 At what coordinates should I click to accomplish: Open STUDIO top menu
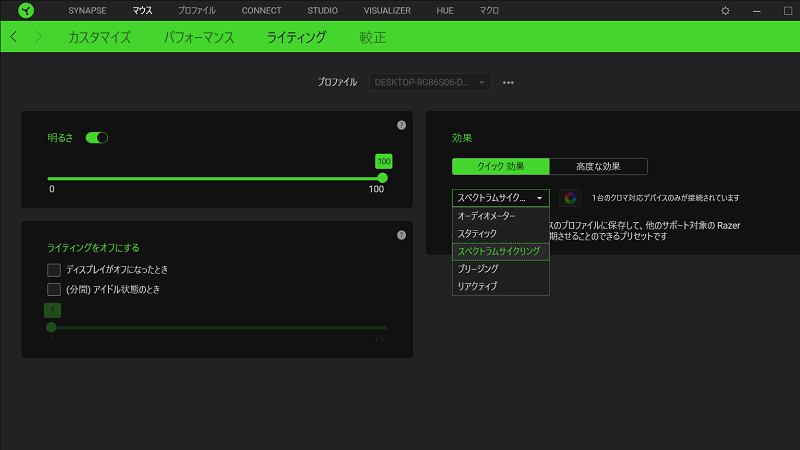coord(322,11)
